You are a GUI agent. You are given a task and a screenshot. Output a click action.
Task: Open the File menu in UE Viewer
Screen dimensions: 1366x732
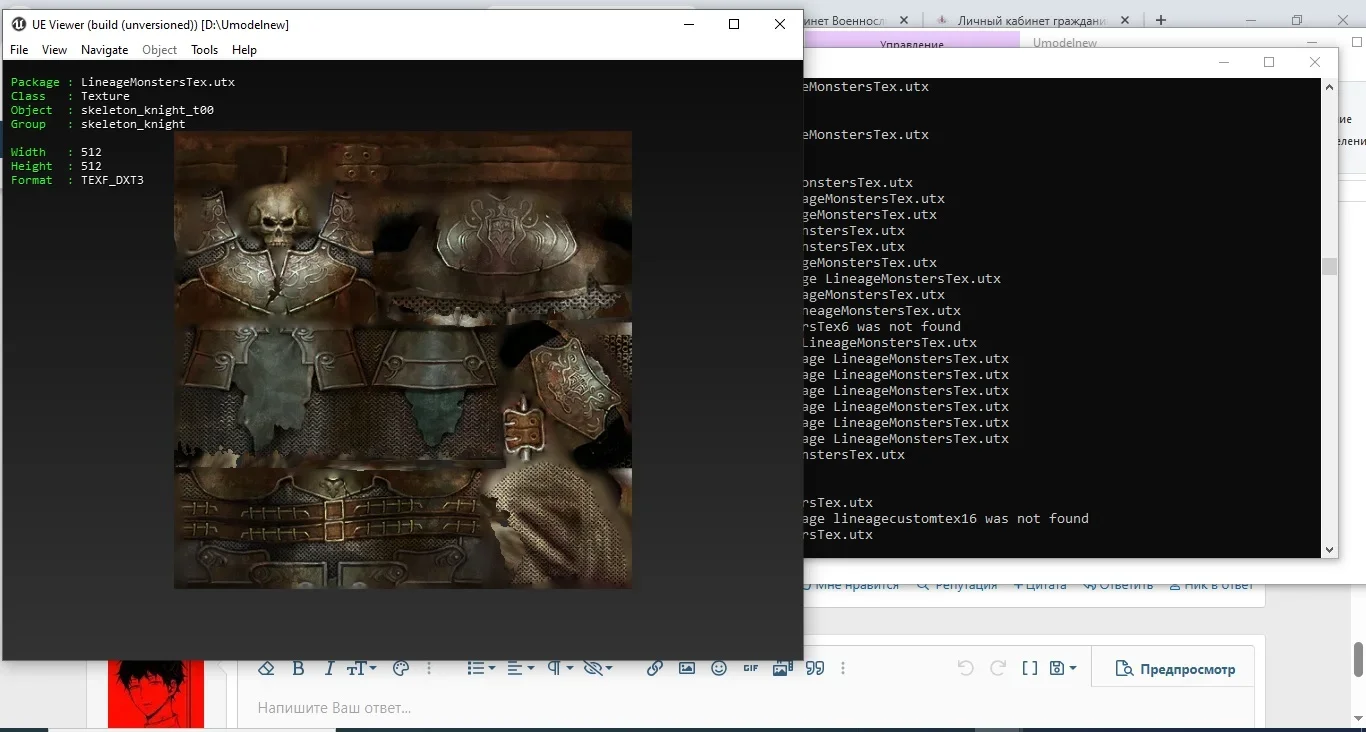pyautogui.click(x=19, y=50)
